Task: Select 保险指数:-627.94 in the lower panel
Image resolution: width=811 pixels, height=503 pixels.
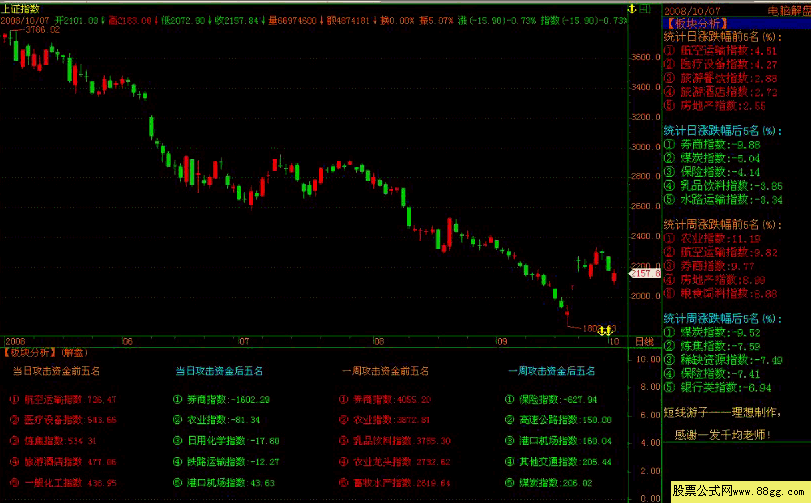Action: (x=551, y=400)
